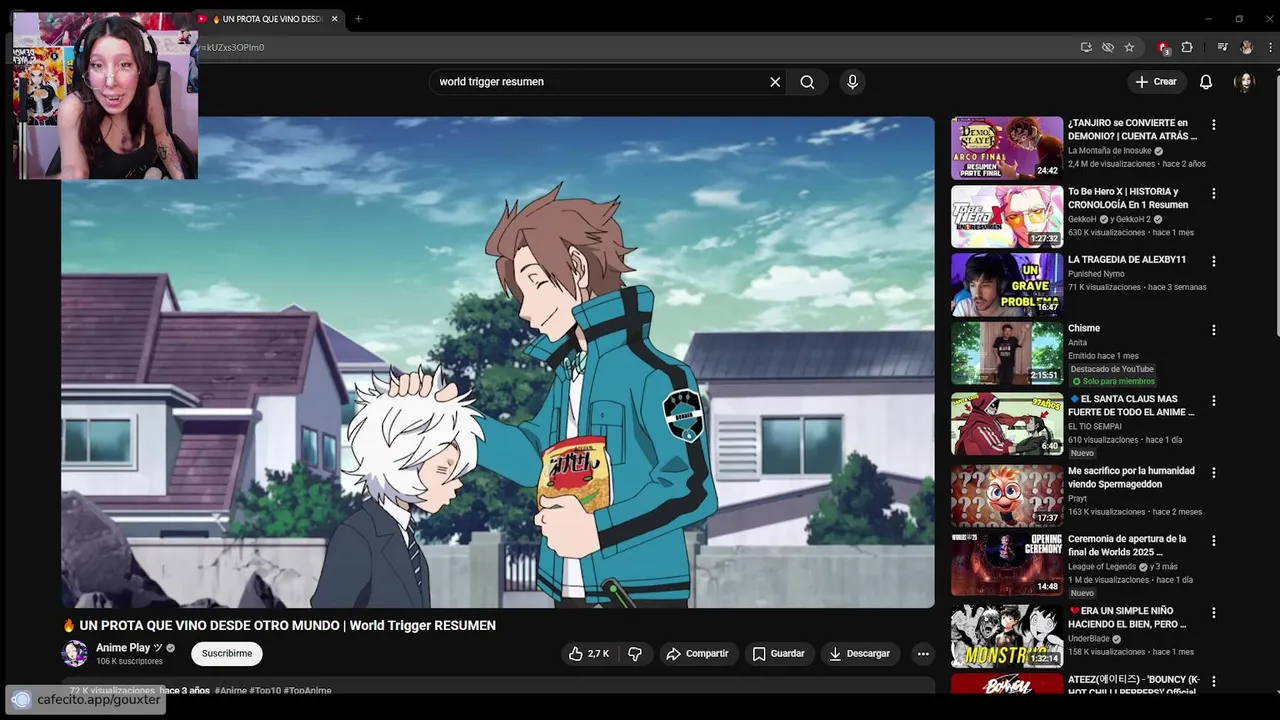Select the UN PROTA QUE VINO browser tab

270,19
